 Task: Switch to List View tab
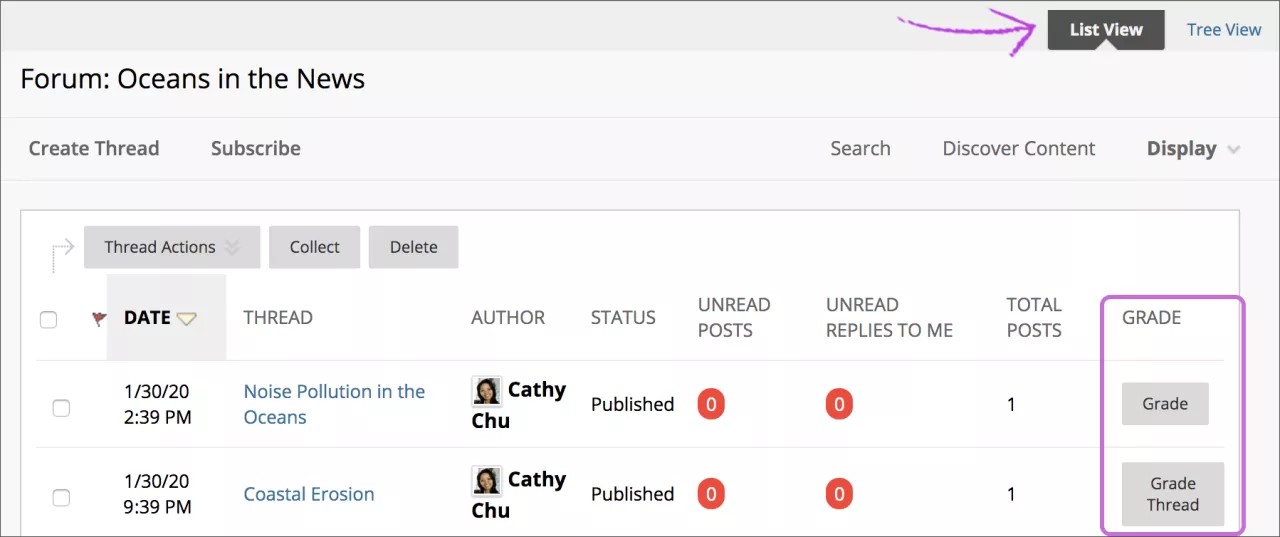click(1105, 30)
